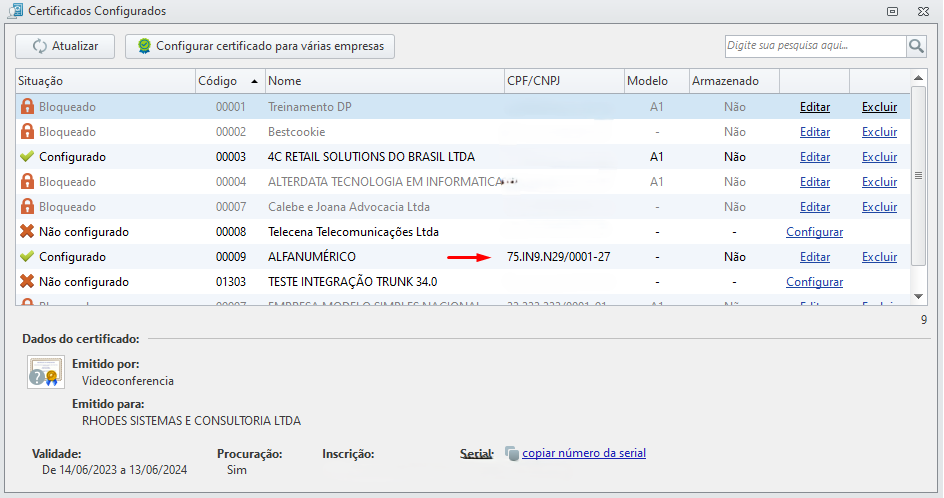
Task: Click the red X icon for Telecena row
Action: tap(27, 231)
